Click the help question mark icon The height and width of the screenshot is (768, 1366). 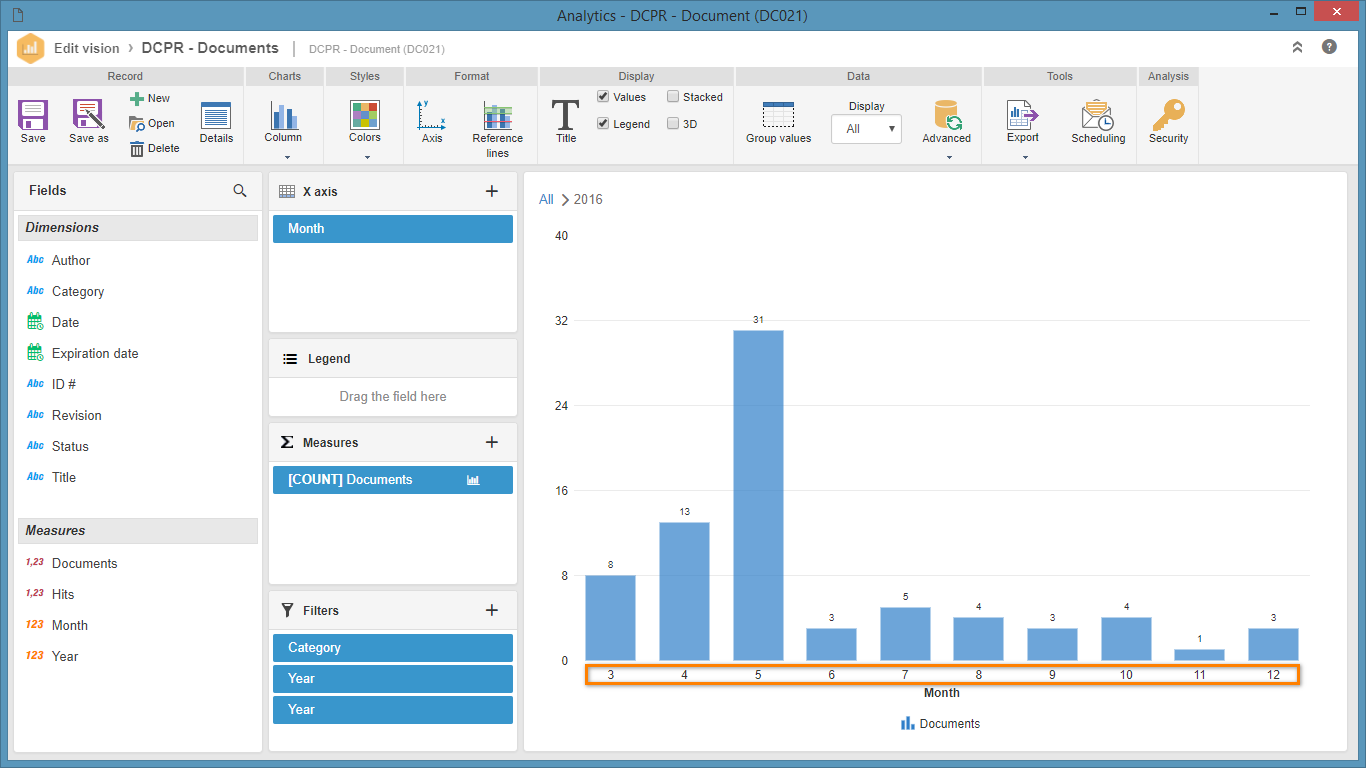1329,47
